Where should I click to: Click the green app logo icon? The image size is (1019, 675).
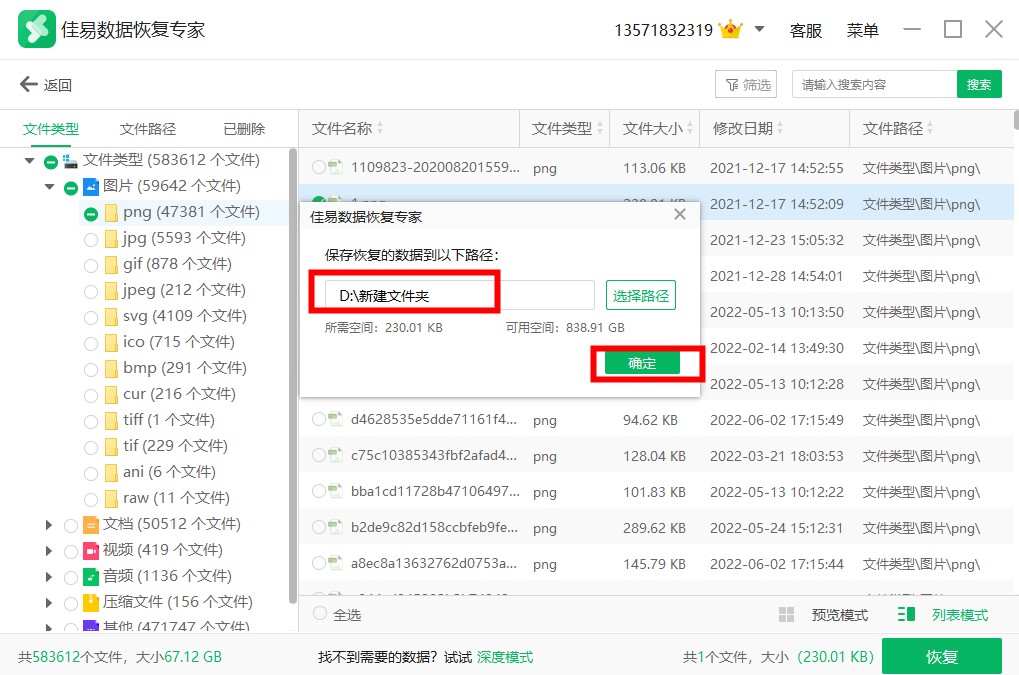coord(36,29)
